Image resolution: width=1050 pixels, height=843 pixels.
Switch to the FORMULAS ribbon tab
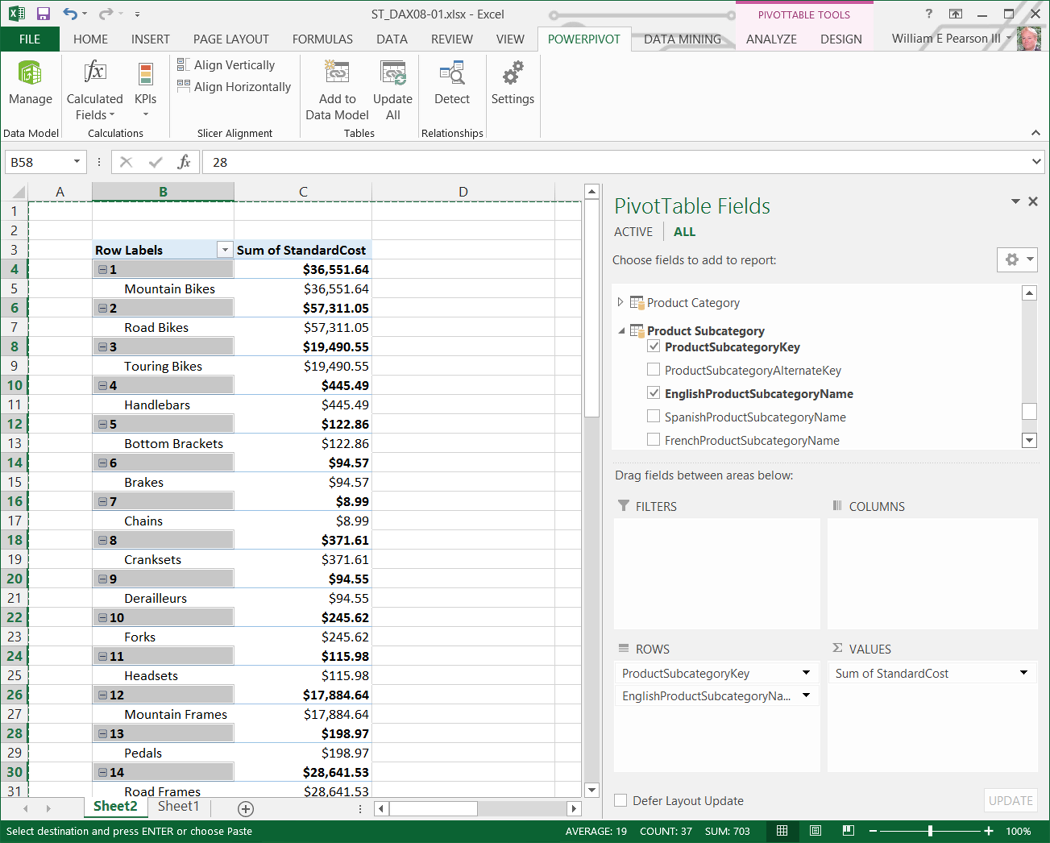click(322, 39)
